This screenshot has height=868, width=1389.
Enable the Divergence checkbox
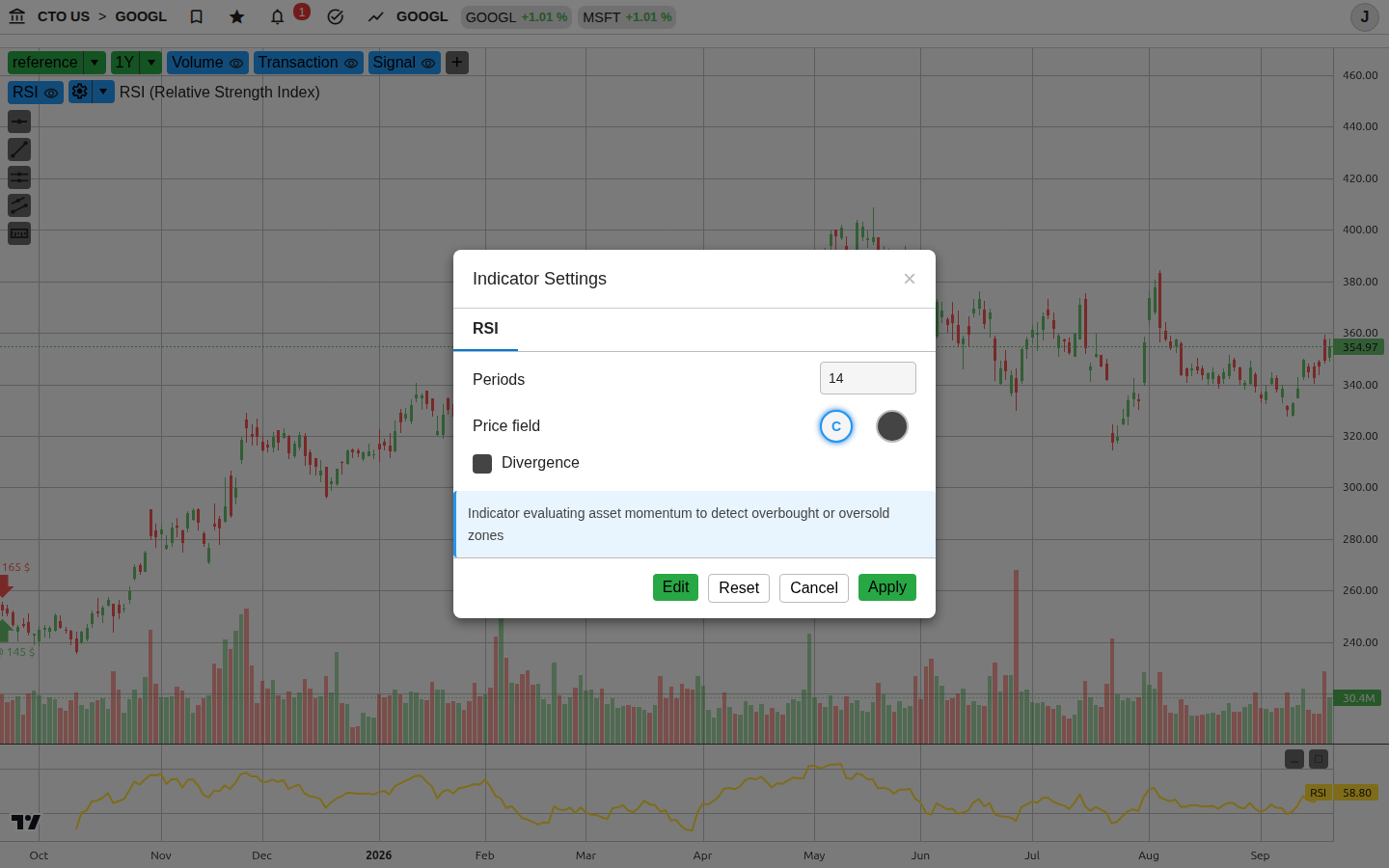click(482, 464)
